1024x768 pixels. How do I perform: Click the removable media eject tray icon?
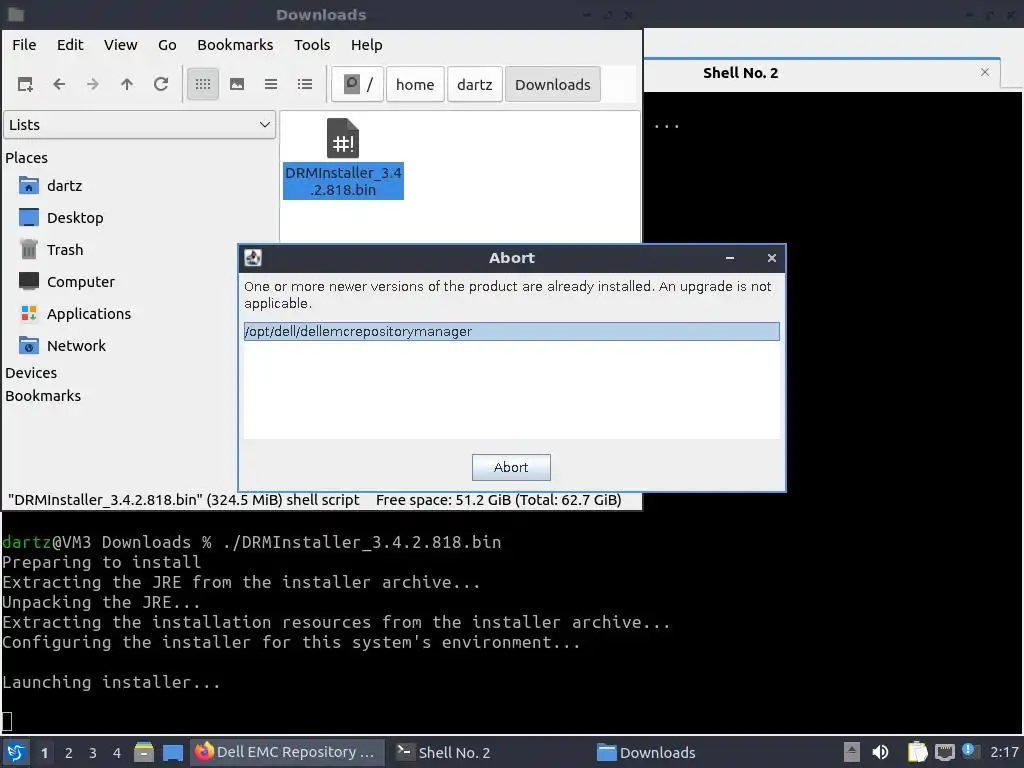(852, 752)
